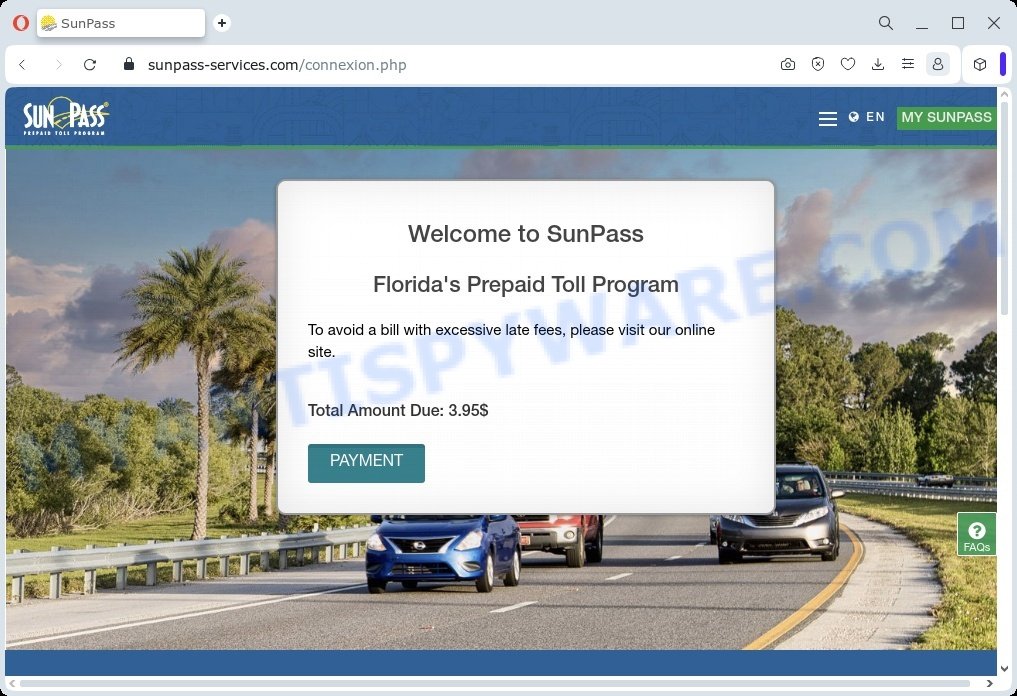Click the Total Amount Due text
This screenshot has width=1017, height=696.
tap(398, 411)
